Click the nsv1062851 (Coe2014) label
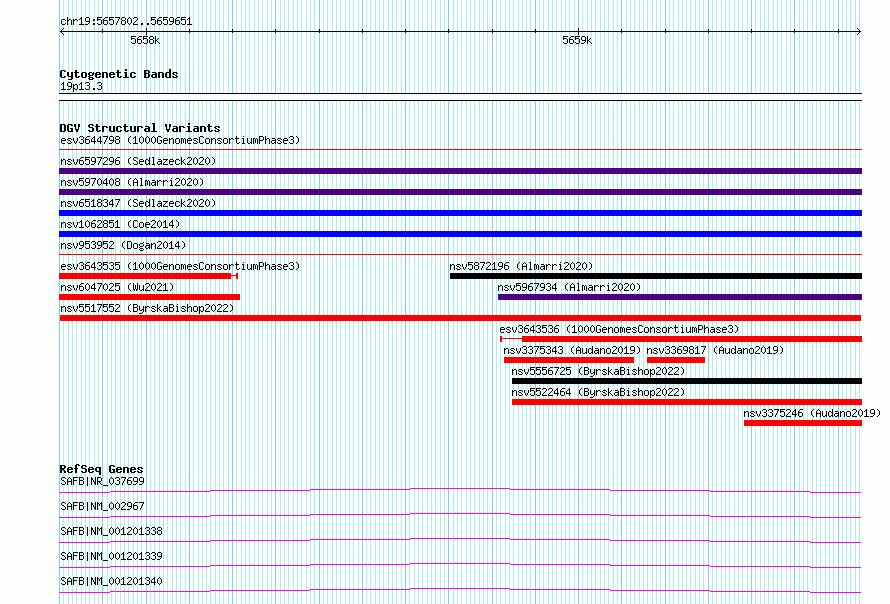 coord(120,224)
